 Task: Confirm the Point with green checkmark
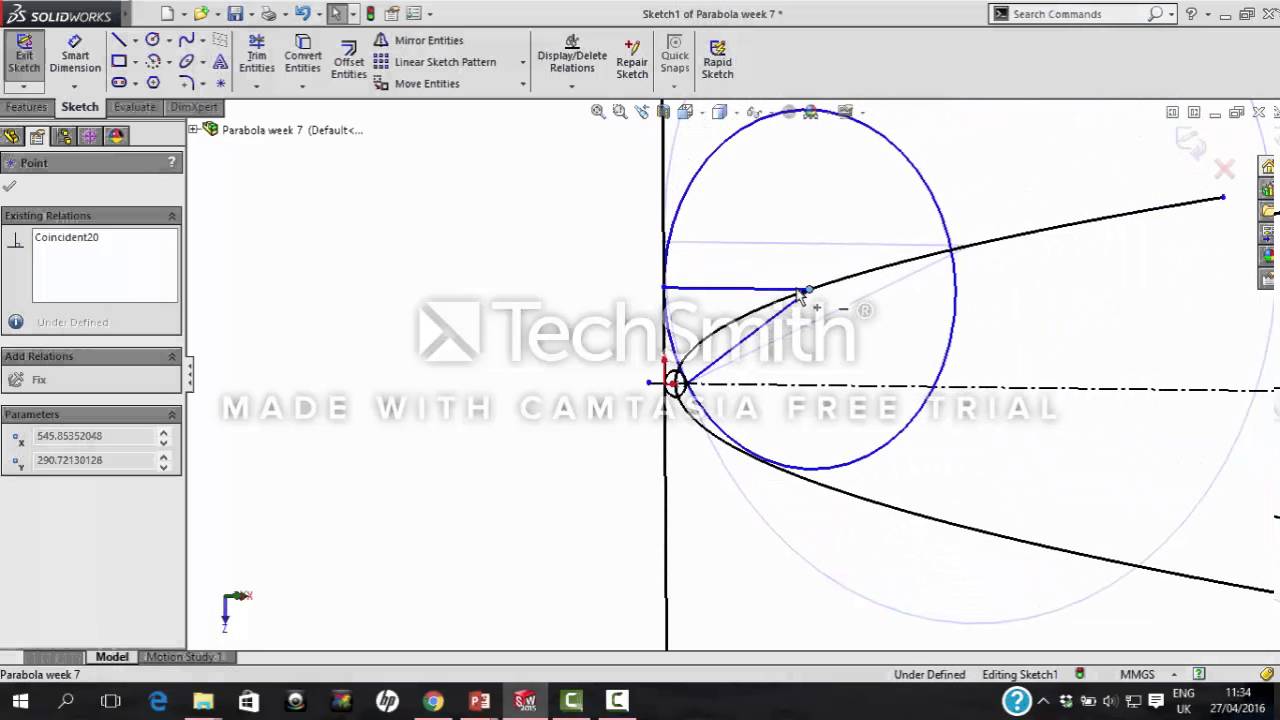tap(10, 186)
